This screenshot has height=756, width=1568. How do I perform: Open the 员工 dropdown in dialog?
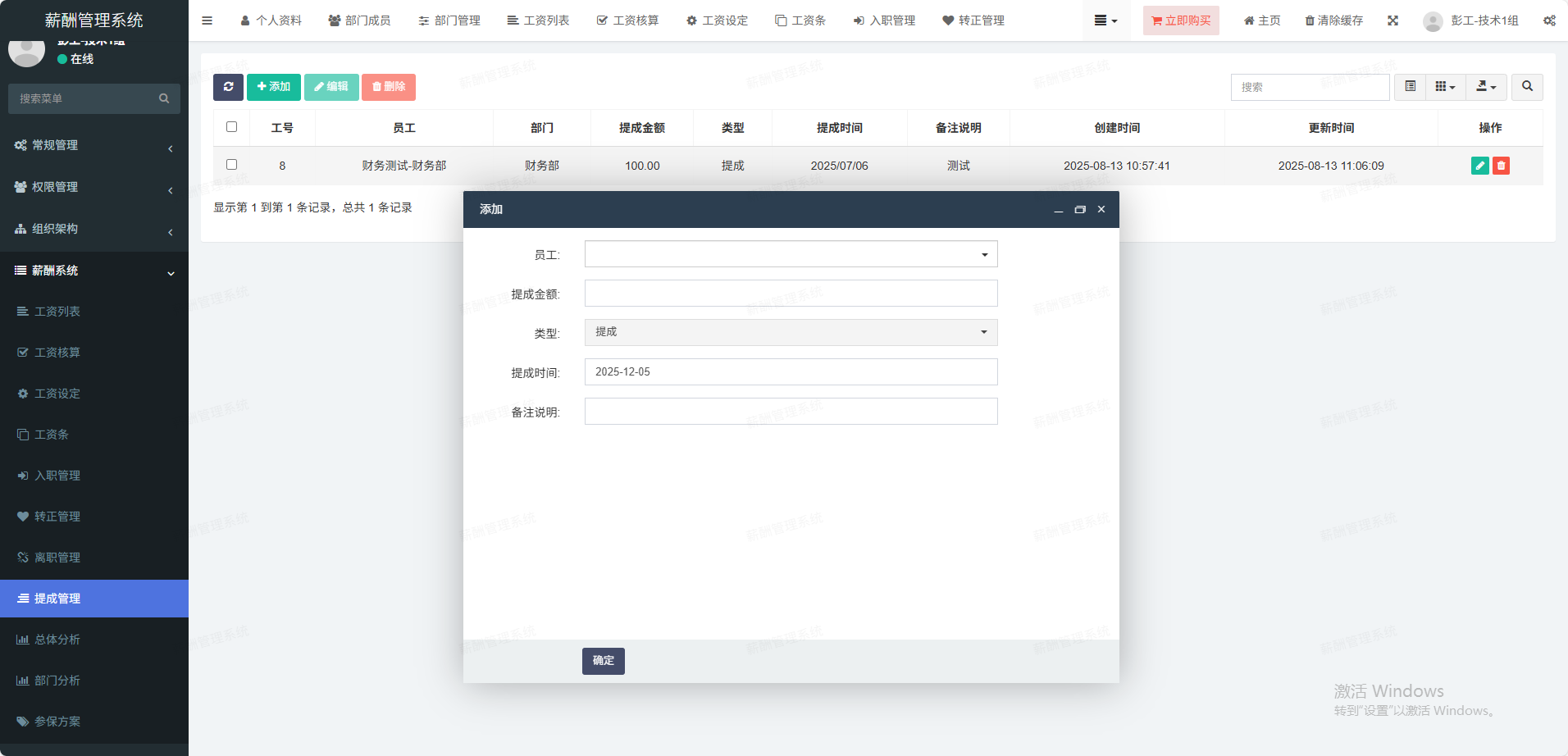[791, 254]
